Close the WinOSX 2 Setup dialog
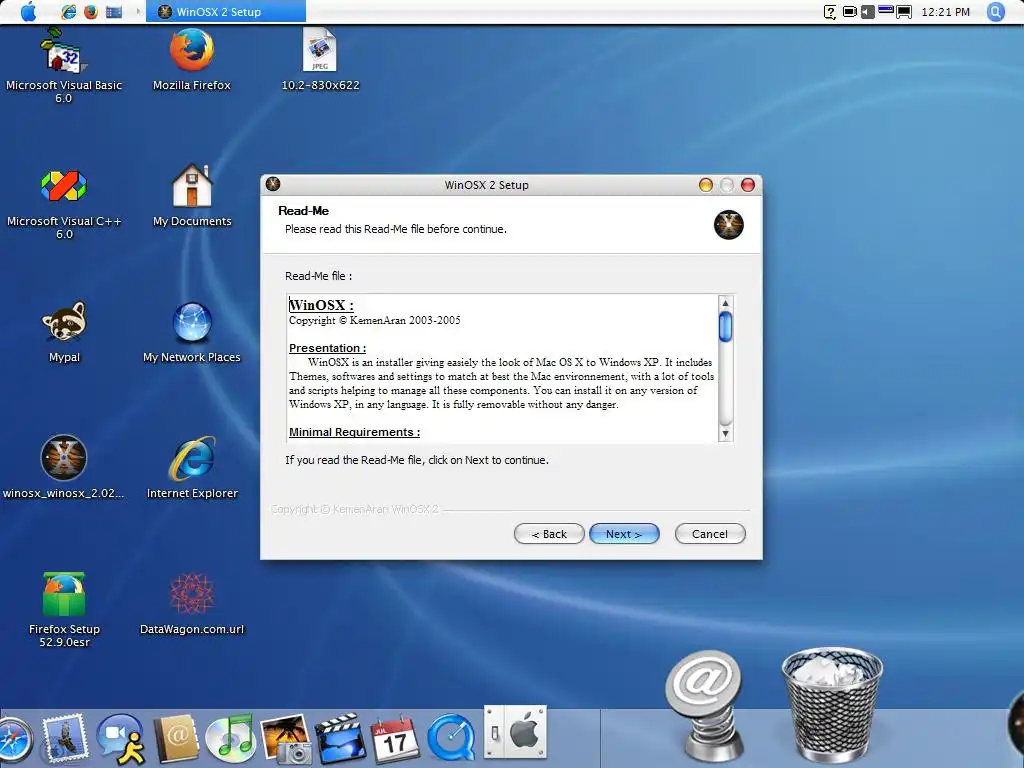The width and height of the screenshot is (1024, 768). (x=748, y=185)
